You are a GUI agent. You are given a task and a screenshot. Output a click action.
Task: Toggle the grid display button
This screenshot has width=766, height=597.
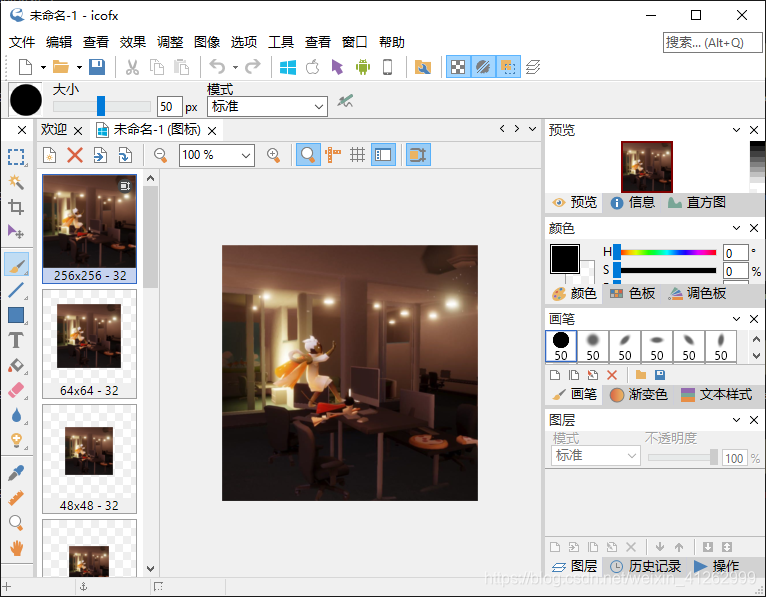point(358,155)
